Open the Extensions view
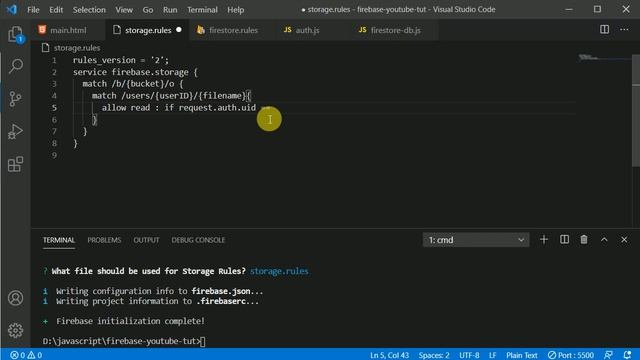Viewport: 640px width, 360px height. pyautogui.click(x=16, y=164)
